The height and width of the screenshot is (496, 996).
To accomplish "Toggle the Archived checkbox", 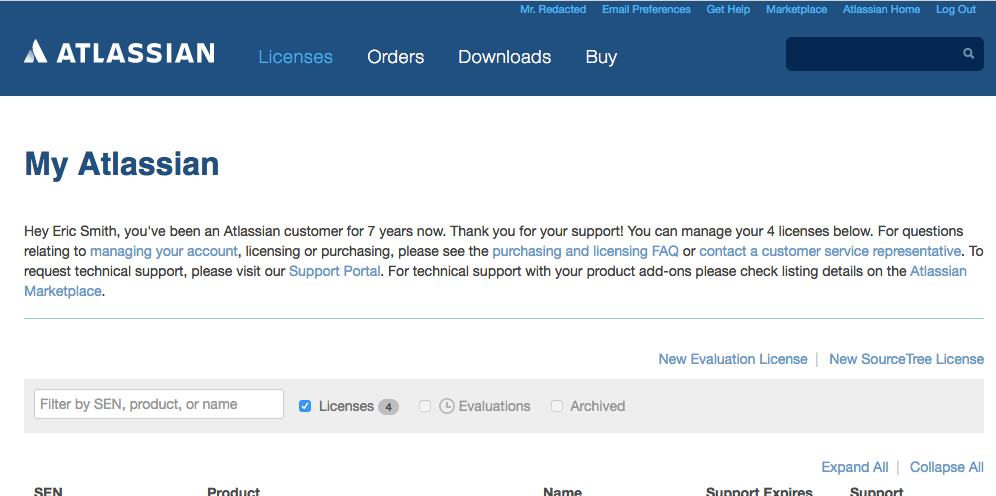I will pos(557,406).
